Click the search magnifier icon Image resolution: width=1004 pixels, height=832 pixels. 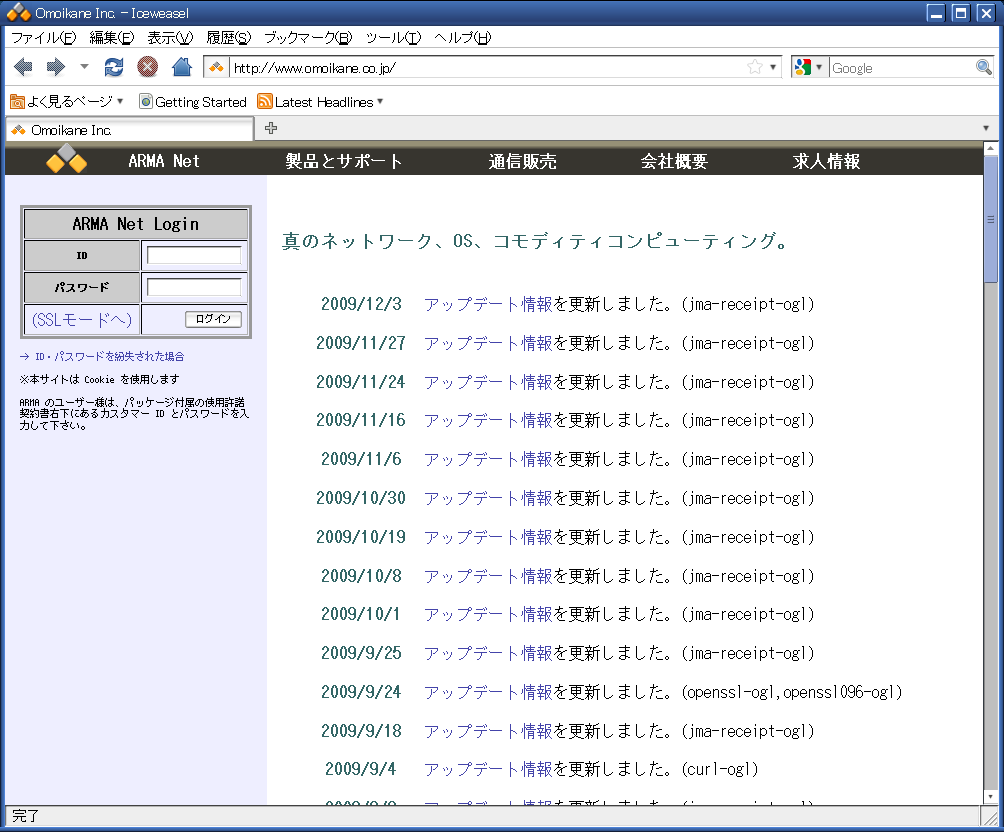click(984, 67)
